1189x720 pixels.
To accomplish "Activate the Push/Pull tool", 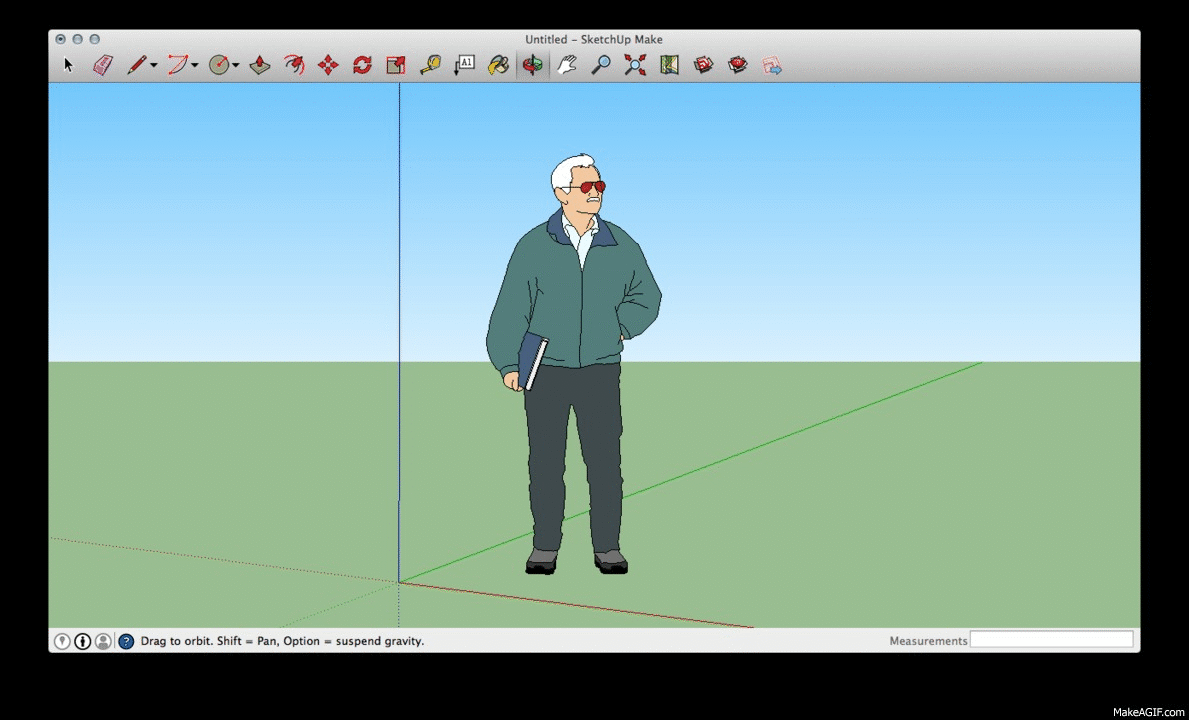I will point(260,65).
